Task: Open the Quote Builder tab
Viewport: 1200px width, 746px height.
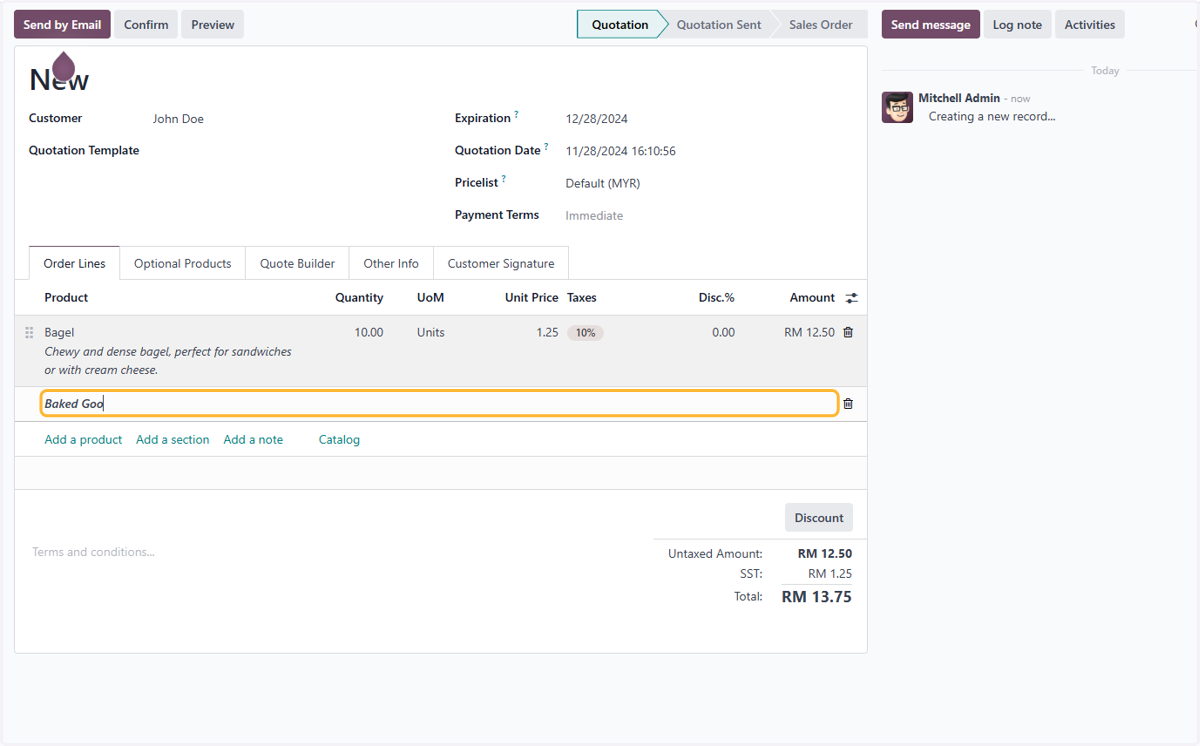Action: [x=298, y=263]
